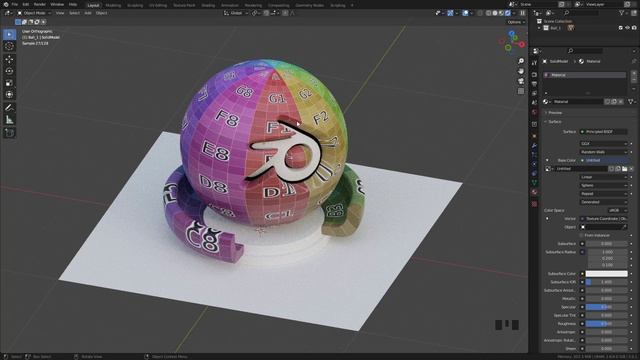Screen dimensions: 640x360
Task: Click the viewport zoom magnifier icon
Action: (x=521, y=61)
